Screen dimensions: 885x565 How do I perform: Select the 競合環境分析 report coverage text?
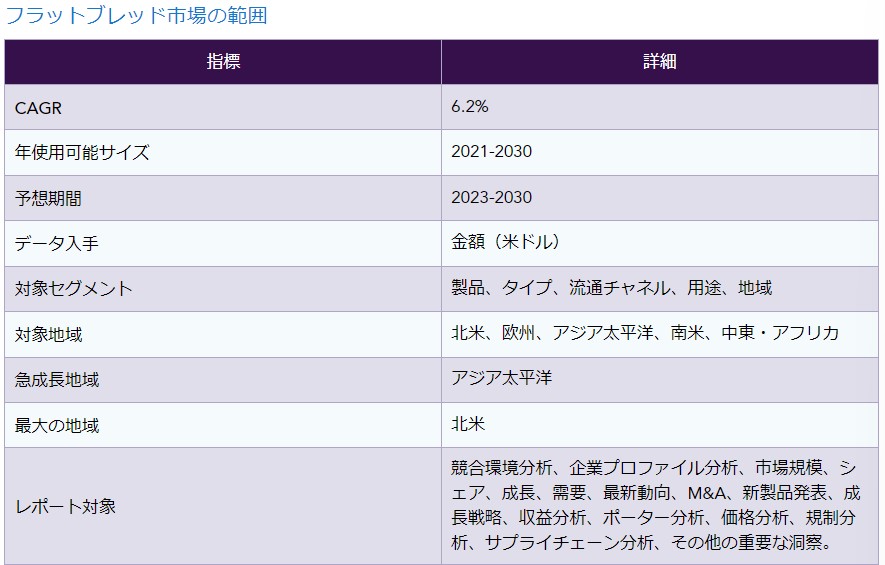tap(656, 505)
